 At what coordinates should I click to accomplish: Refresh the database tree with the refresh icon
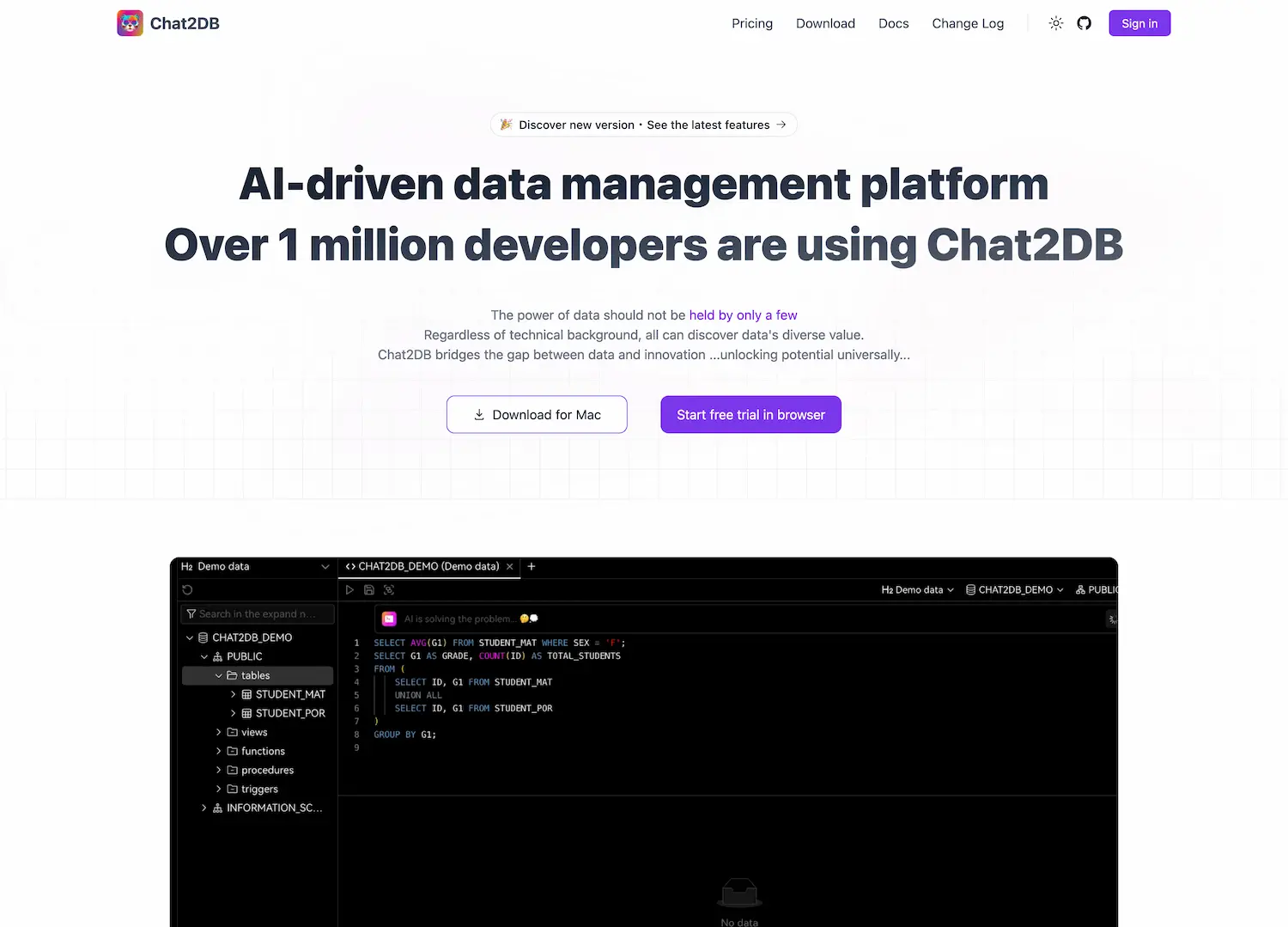[x=187, y=589]
